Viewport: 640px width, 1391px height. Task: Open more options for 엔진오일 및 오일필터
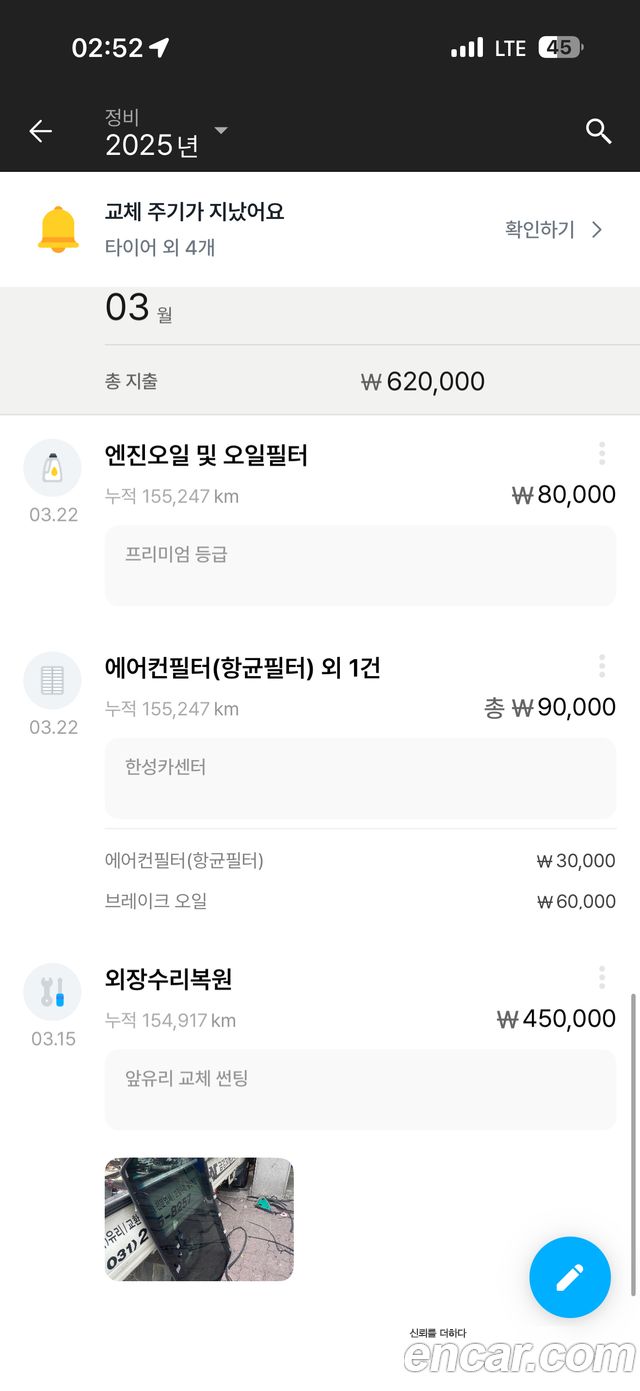602,454
